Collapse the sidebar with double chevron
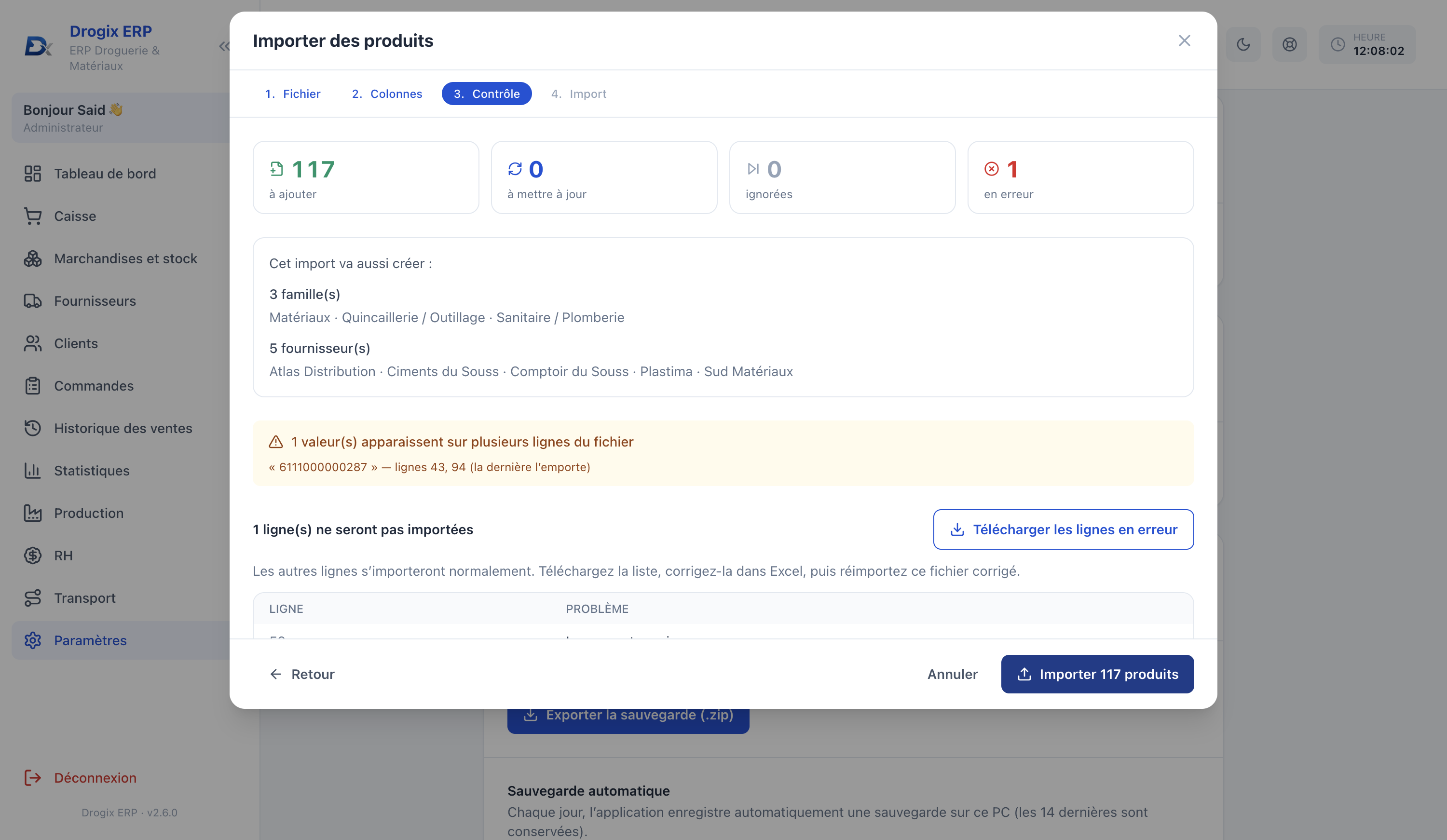This screenshot has width=1447, height=840. tap(224, 46)
